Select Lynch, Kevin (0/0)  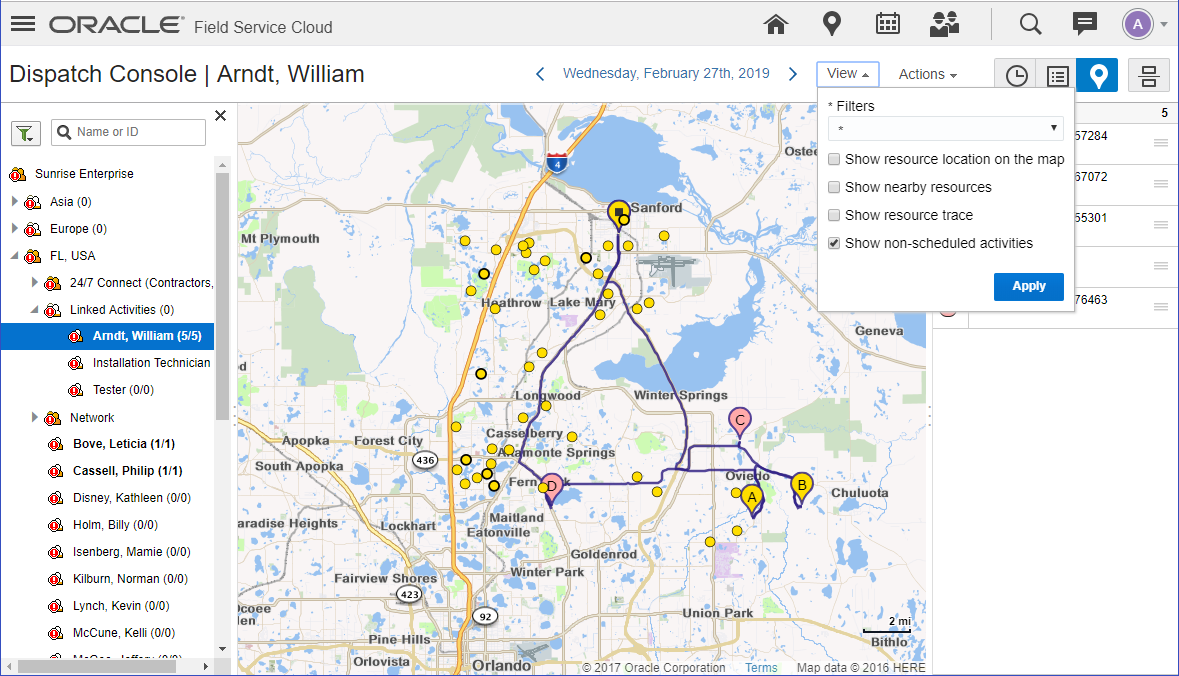[x=121, y=606]
